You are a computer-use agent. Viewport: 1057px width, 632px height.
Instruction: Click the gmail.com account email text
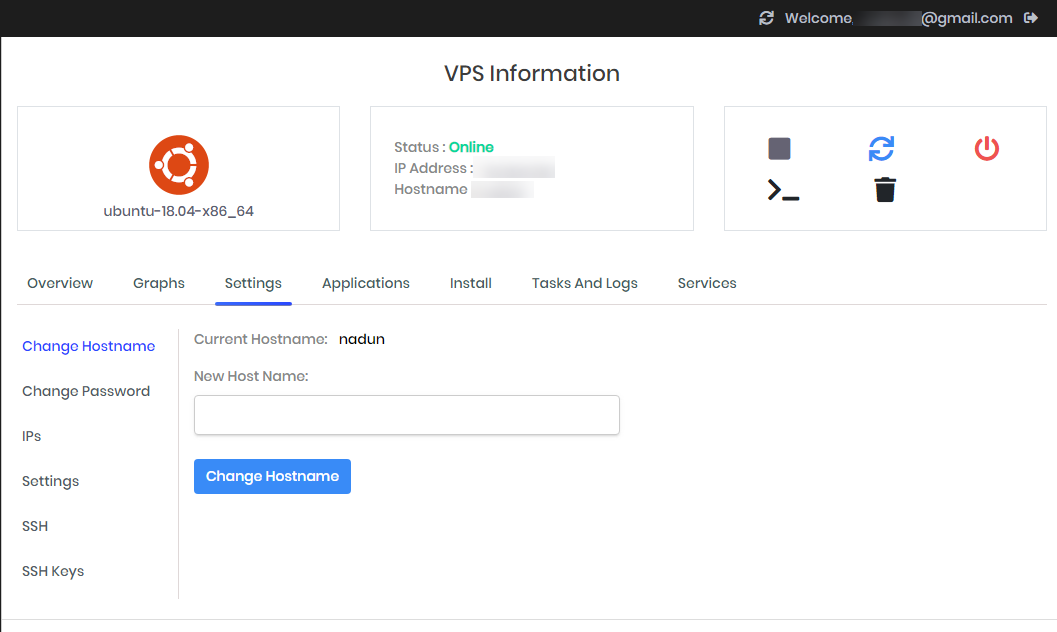click(x=966, y=18)
